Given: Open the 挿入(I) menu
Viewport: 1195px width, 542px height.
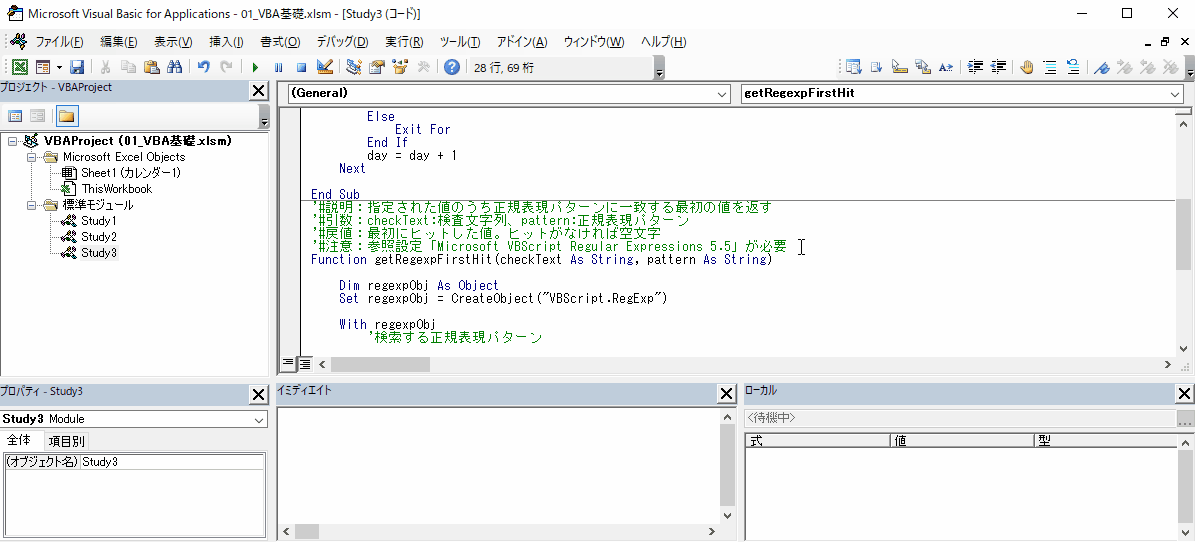Looking at the screenshot, I should point(226,41).
